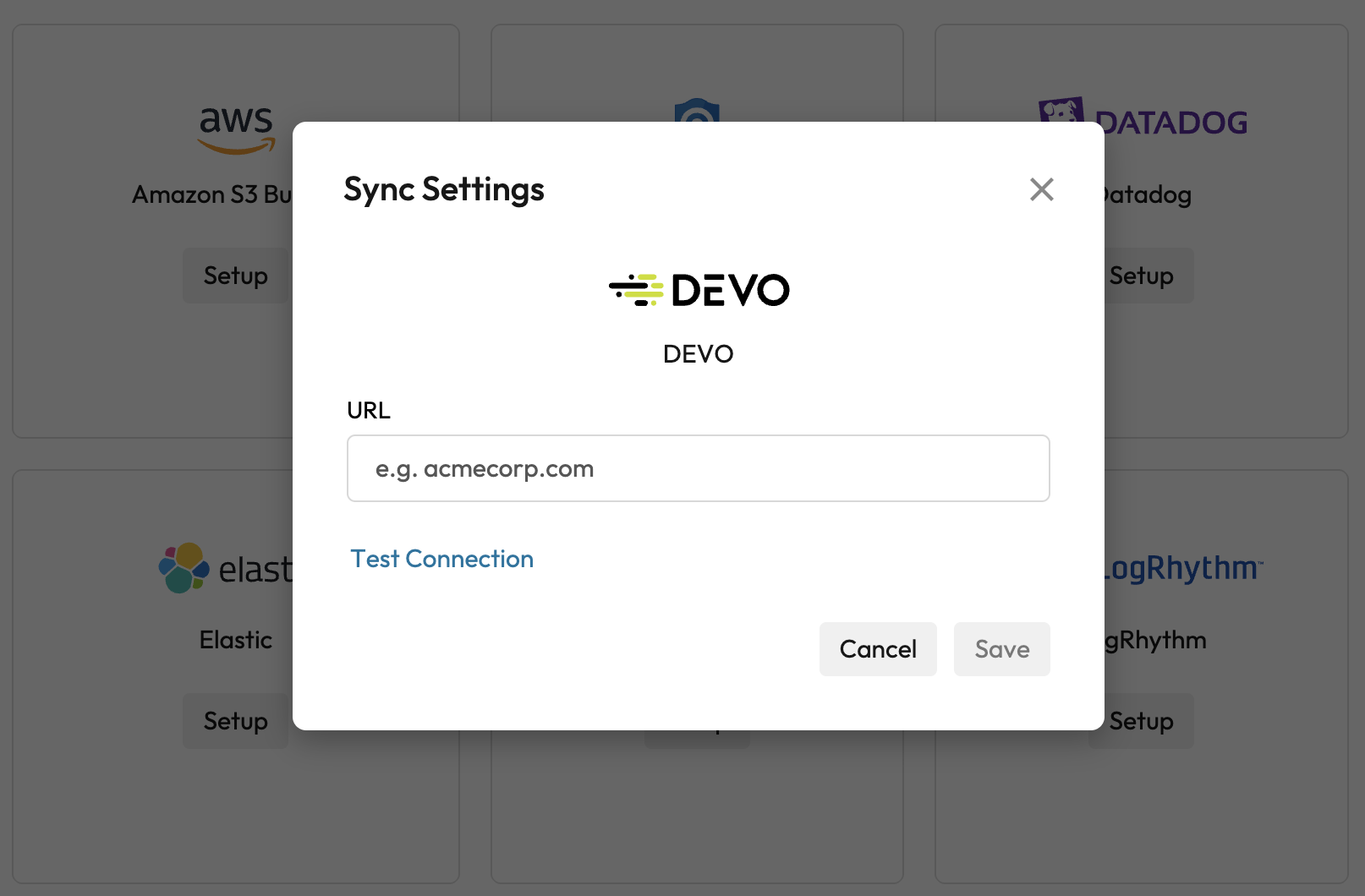
Task: Click the Amazon S3 Bucket card label
Action: (211, 194)
